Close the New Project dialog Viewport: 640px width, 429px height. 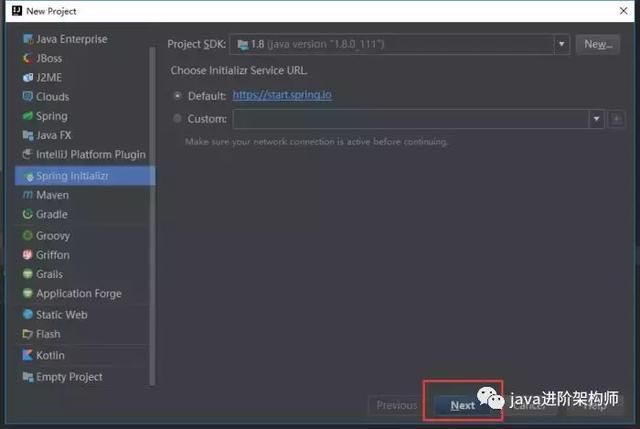624,11
